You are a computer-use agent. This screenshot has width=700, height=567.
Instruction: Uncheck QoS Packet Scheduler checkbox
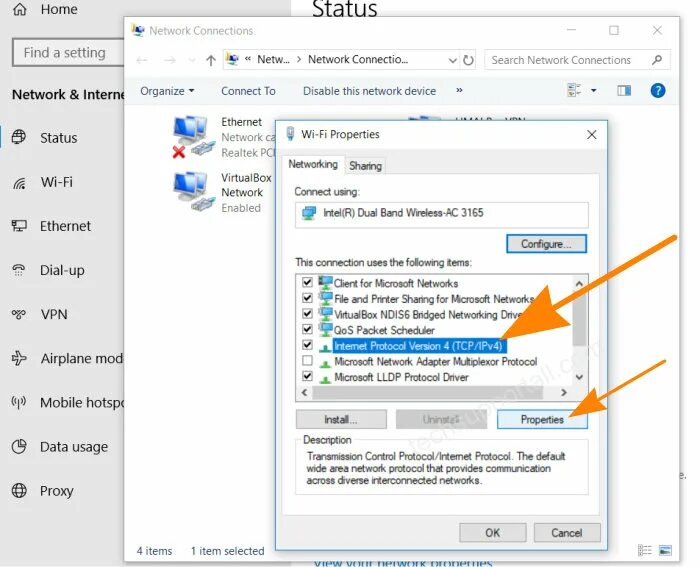pos(307,329)
